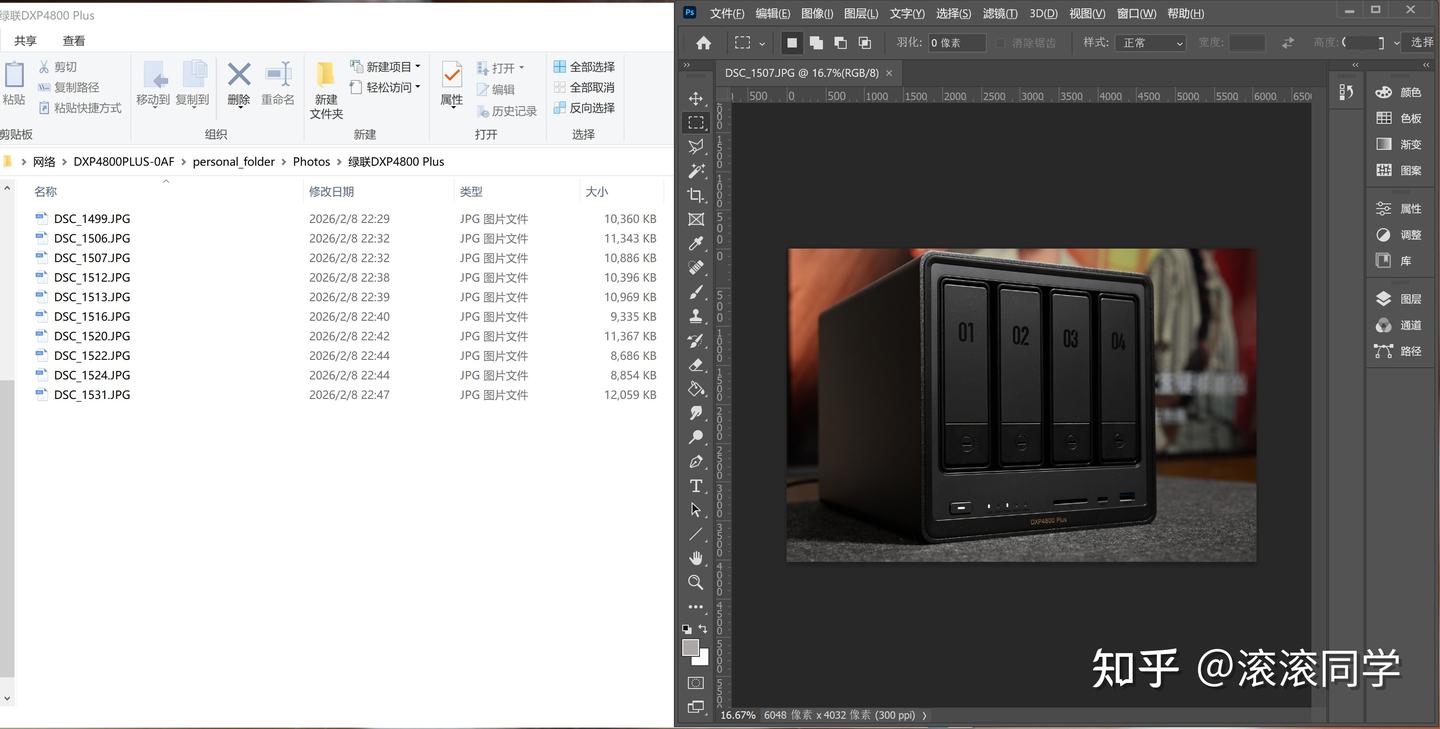Open the Style dropdown set to 正常

coord(1151,43)
